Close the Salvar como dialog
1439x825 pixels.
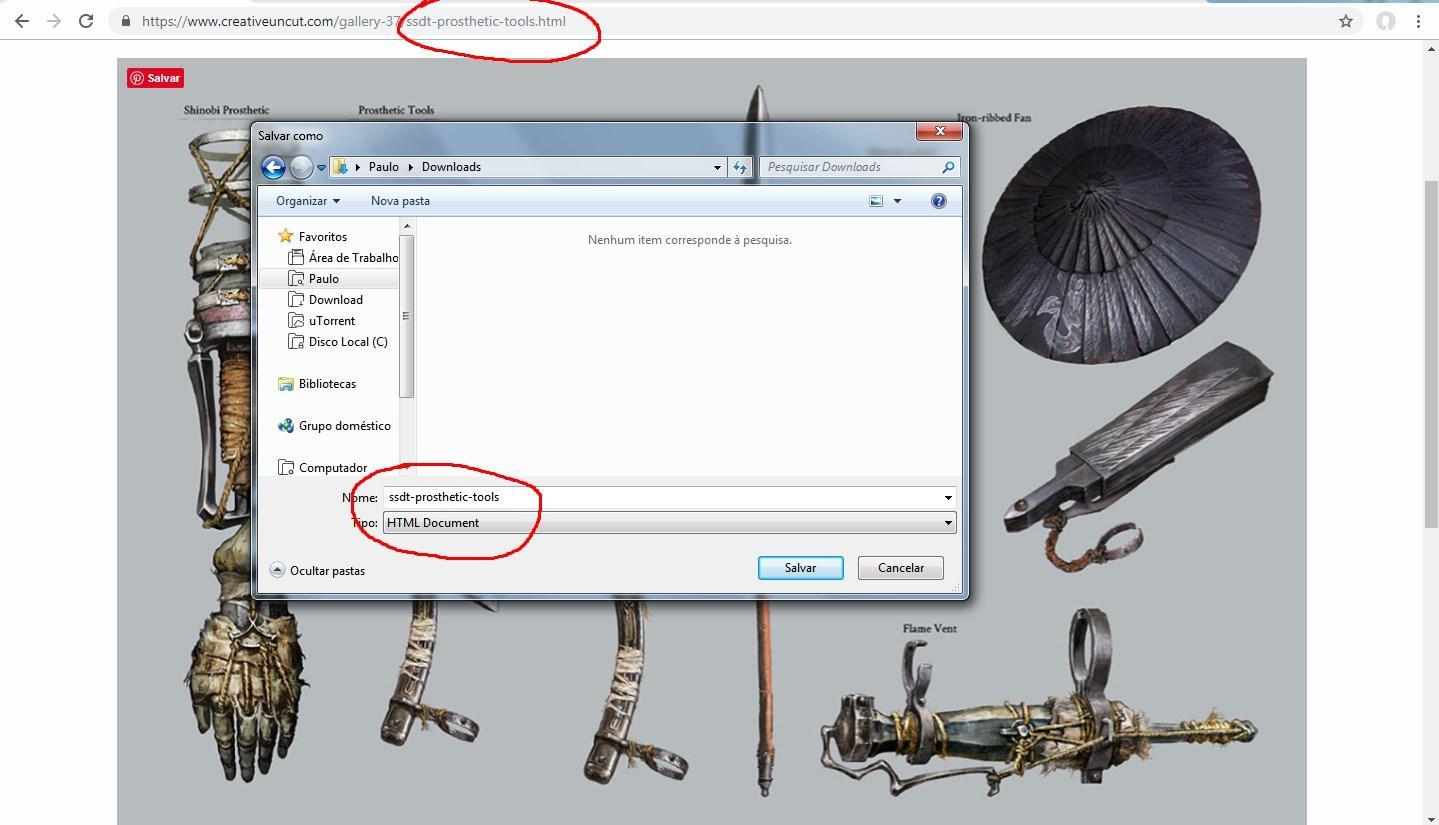(x=939, y=132)
